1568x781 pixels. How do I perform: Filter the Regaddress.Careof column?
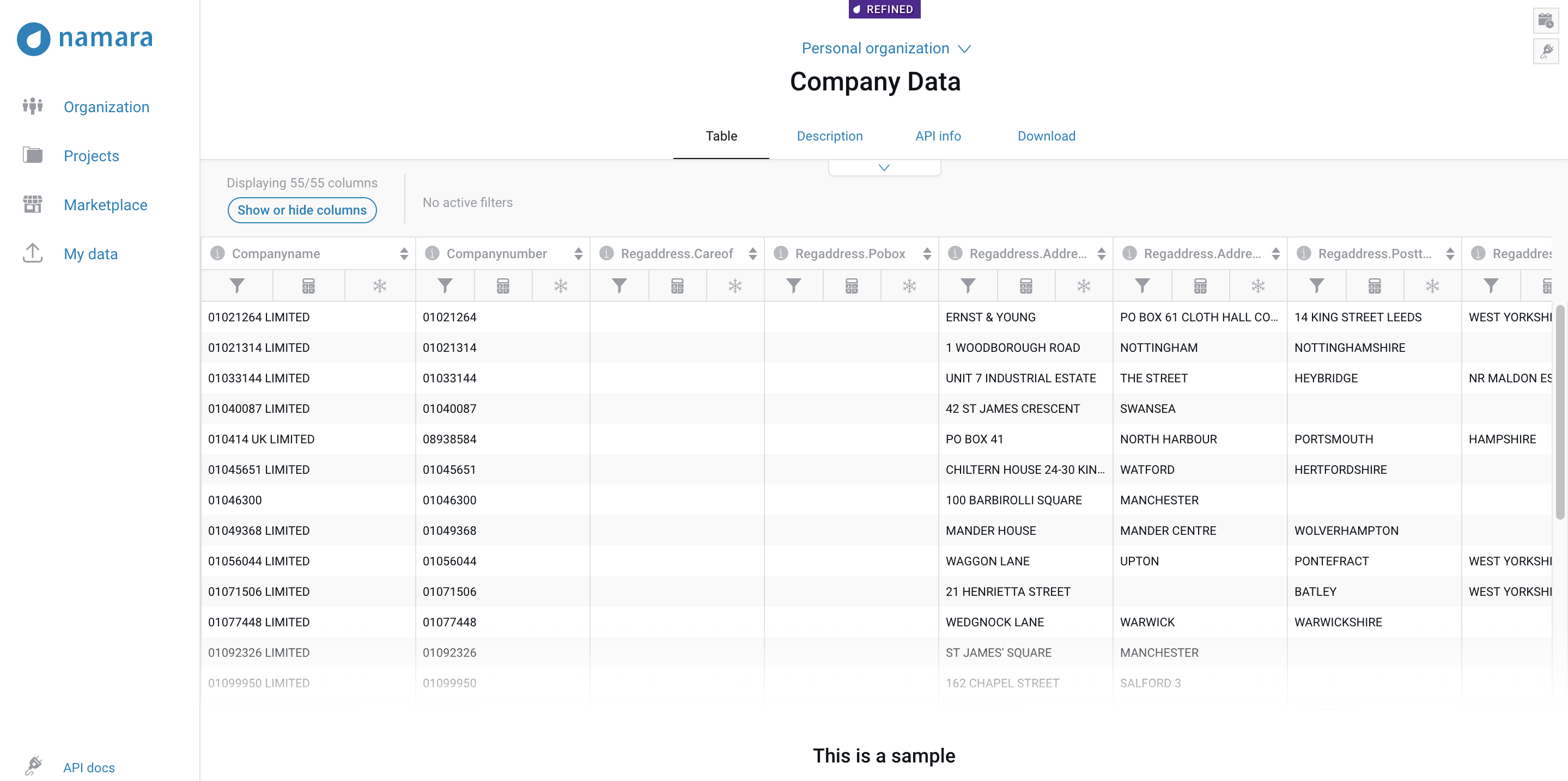(x=619, y=286)
